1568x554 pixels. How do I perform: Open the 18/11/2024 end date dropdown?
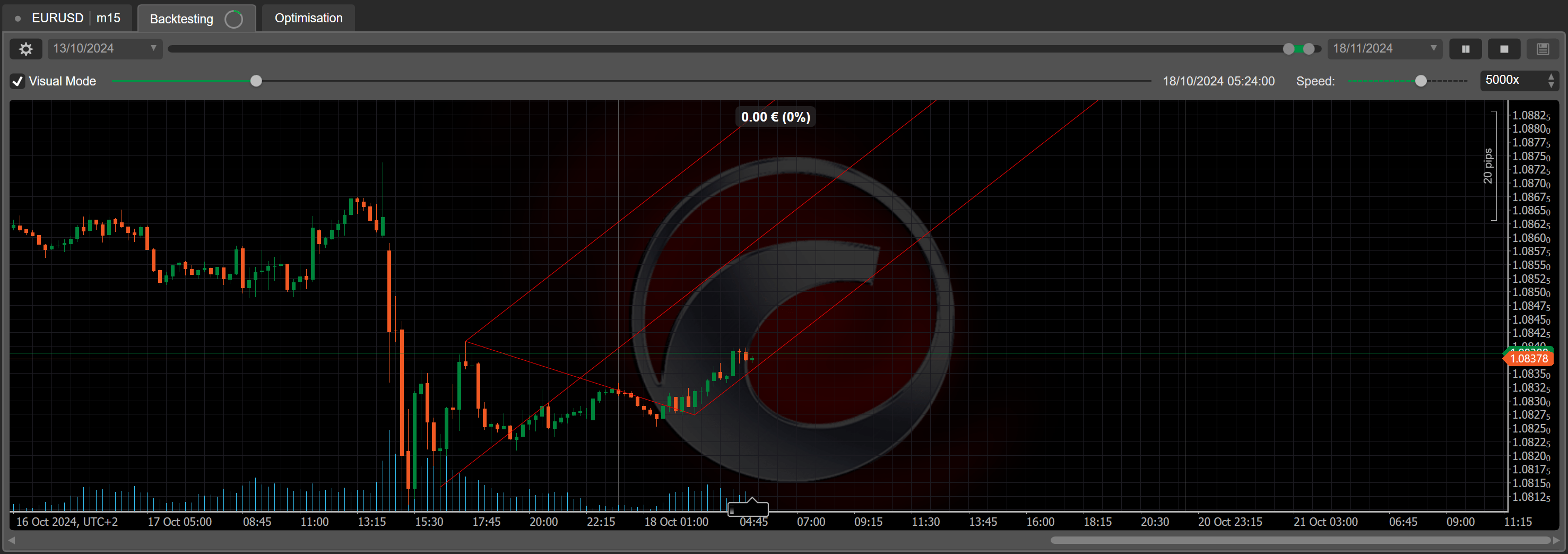click(1384, 49)
